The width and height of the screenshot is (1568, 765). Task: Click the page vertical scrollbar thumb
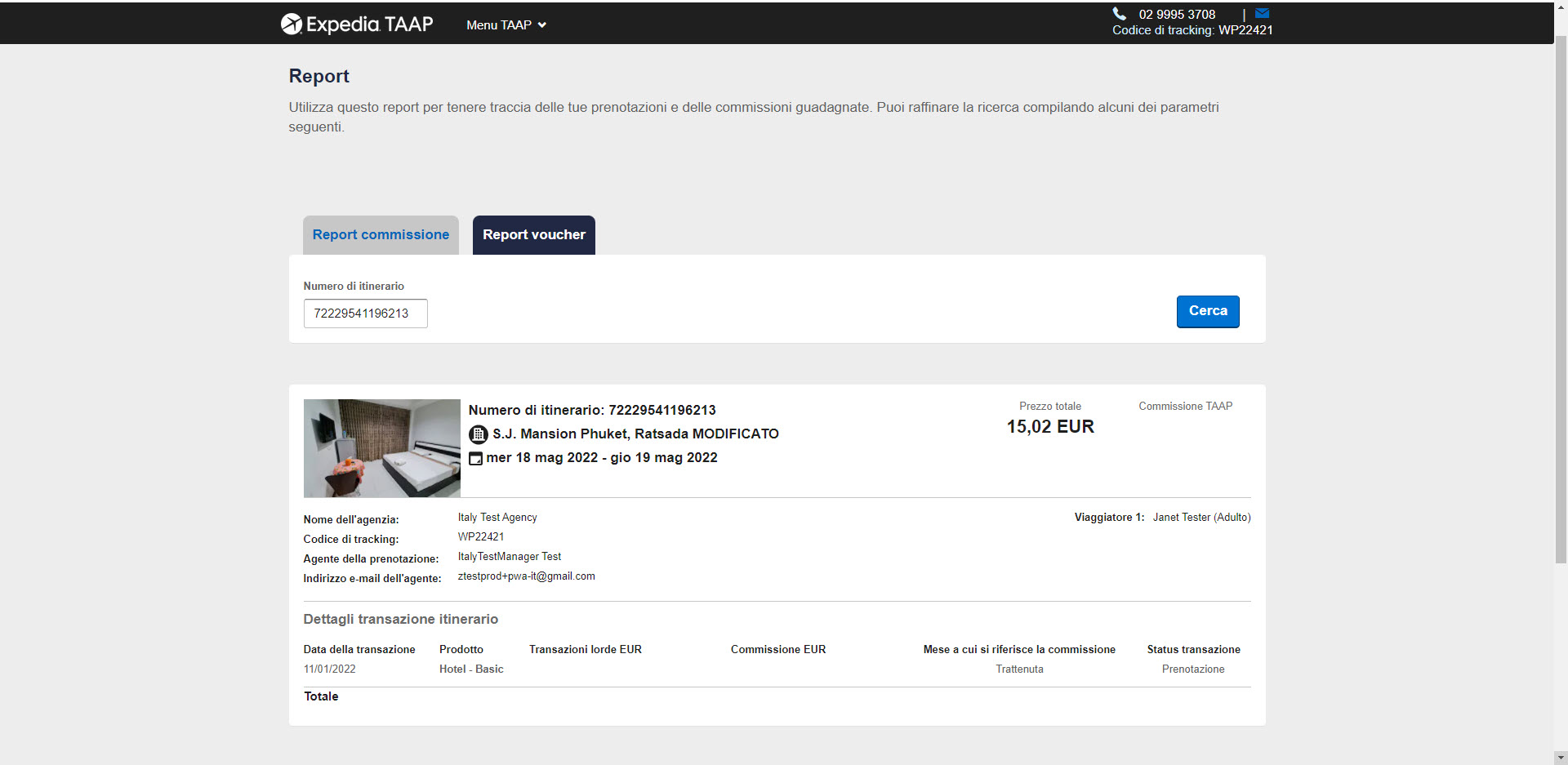click(x=1561, y=298)
